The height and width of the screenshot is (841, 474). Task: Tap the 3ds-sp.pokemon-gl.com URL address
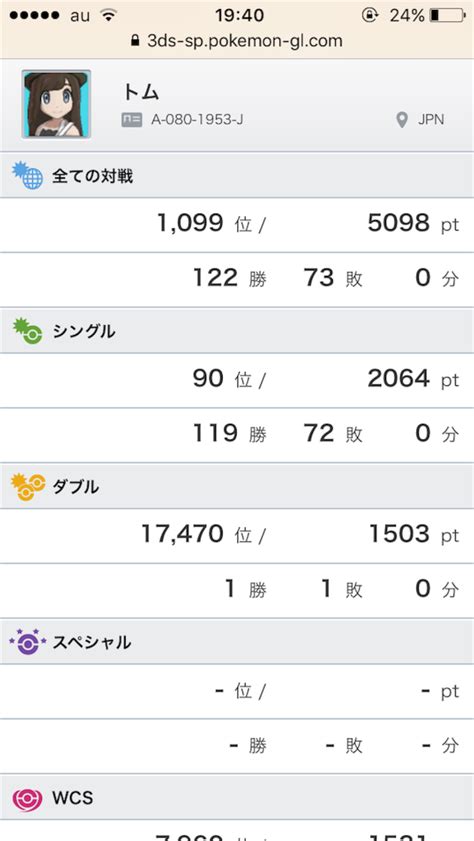pos(245,41)
